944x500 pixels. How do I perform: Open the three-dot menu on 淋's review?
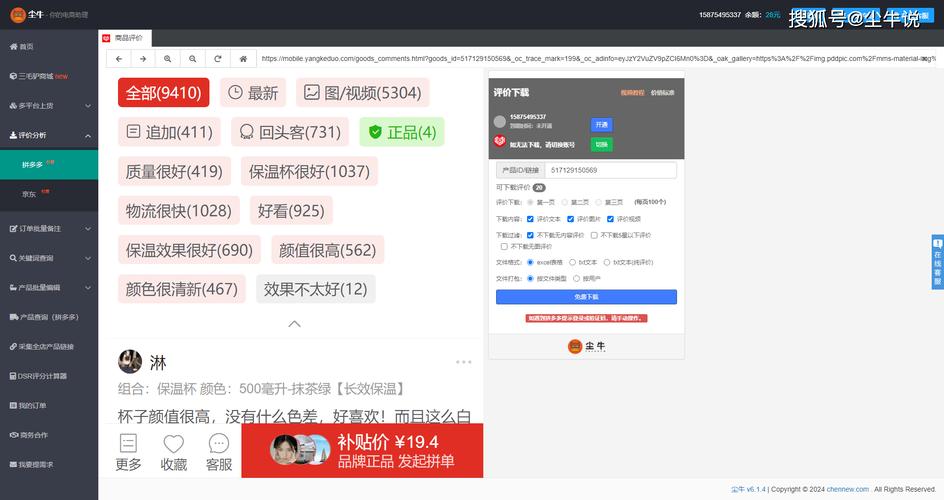coord(464,362)
